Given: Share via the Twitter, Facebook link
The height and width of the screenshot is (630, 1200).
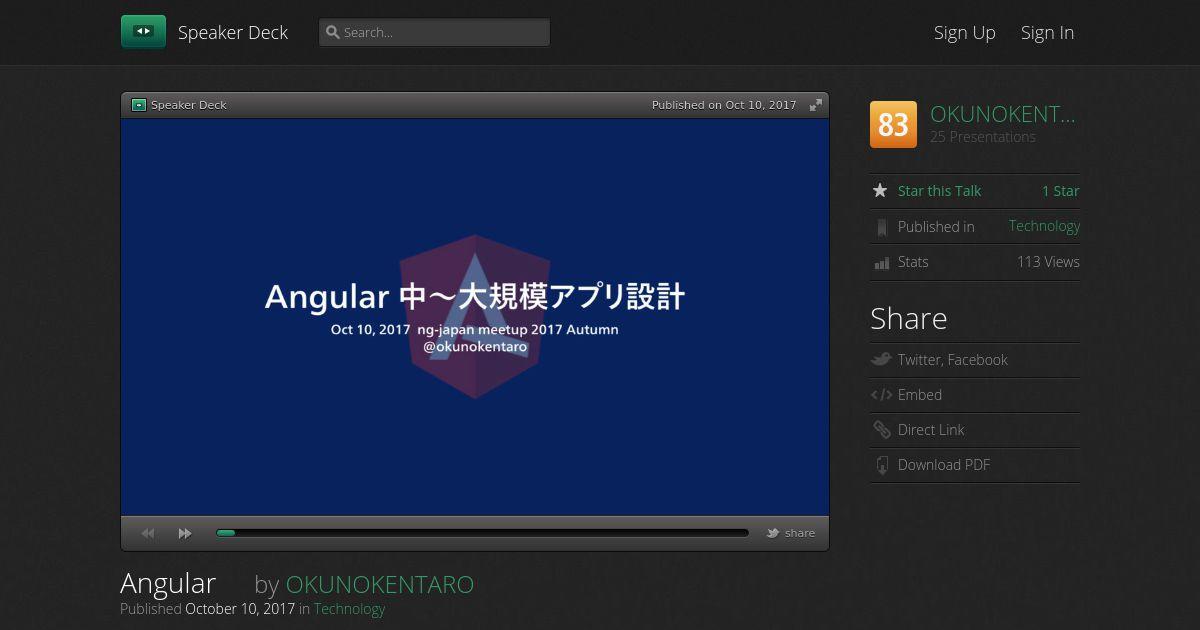Looking at the screenshot, I should coord(952,360).
